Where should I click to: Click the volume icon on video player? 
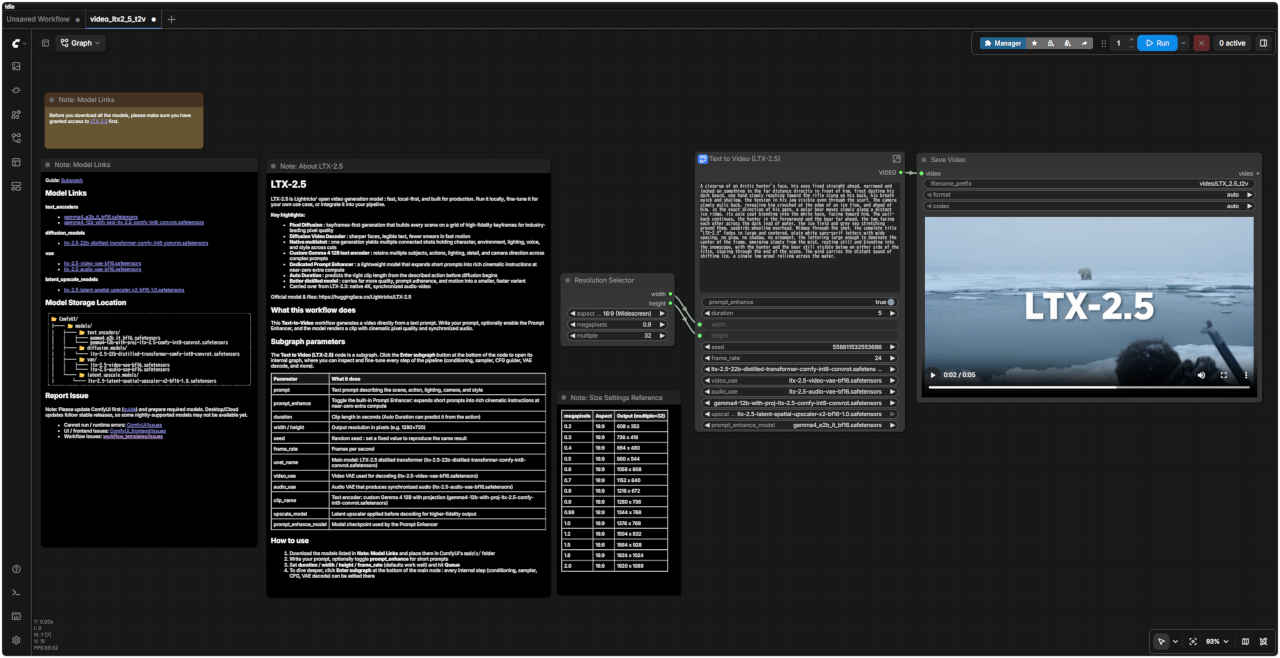coord(1202,375)
